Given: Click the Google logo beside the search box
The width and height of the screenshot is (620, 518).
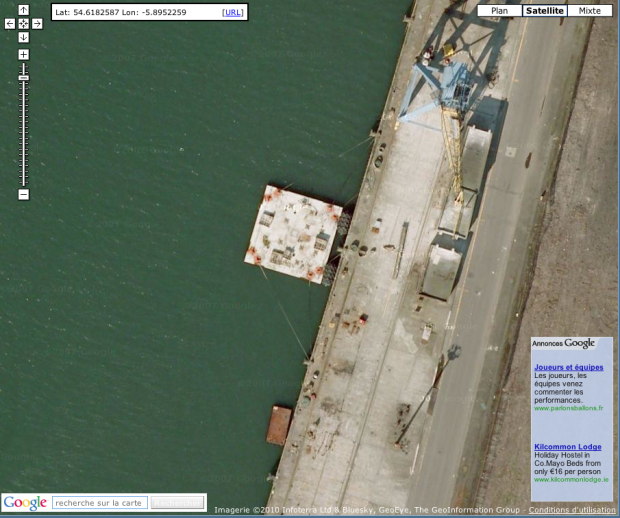Looking at the screenshot, I should [x=25, y=503].
